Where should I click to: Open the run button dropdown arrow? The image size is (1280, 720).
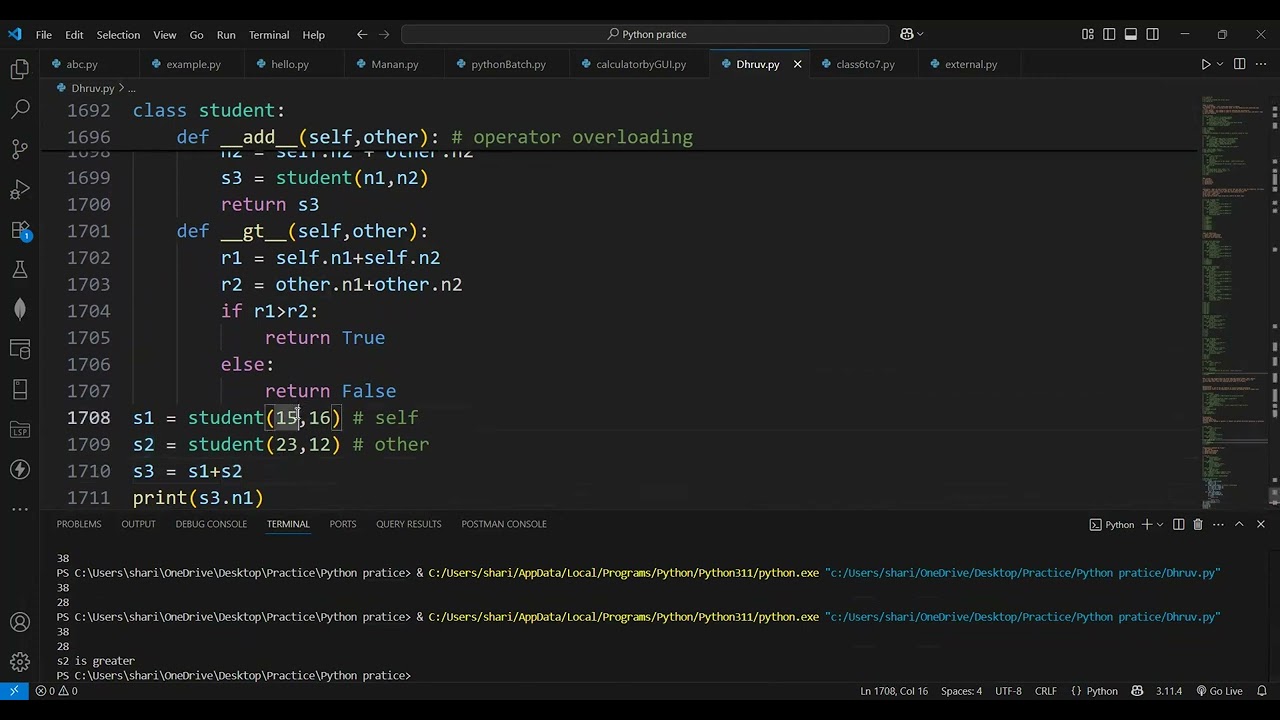tap(1220, 64)
